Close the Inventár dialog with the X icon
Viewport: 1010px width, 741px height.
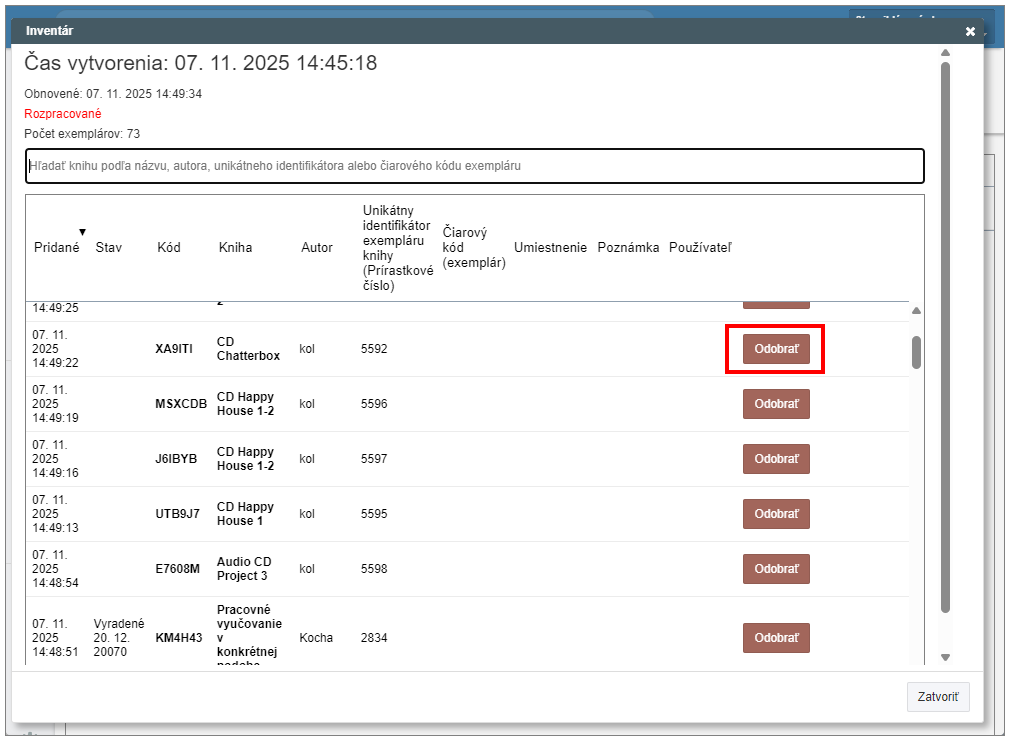point(970,32)
